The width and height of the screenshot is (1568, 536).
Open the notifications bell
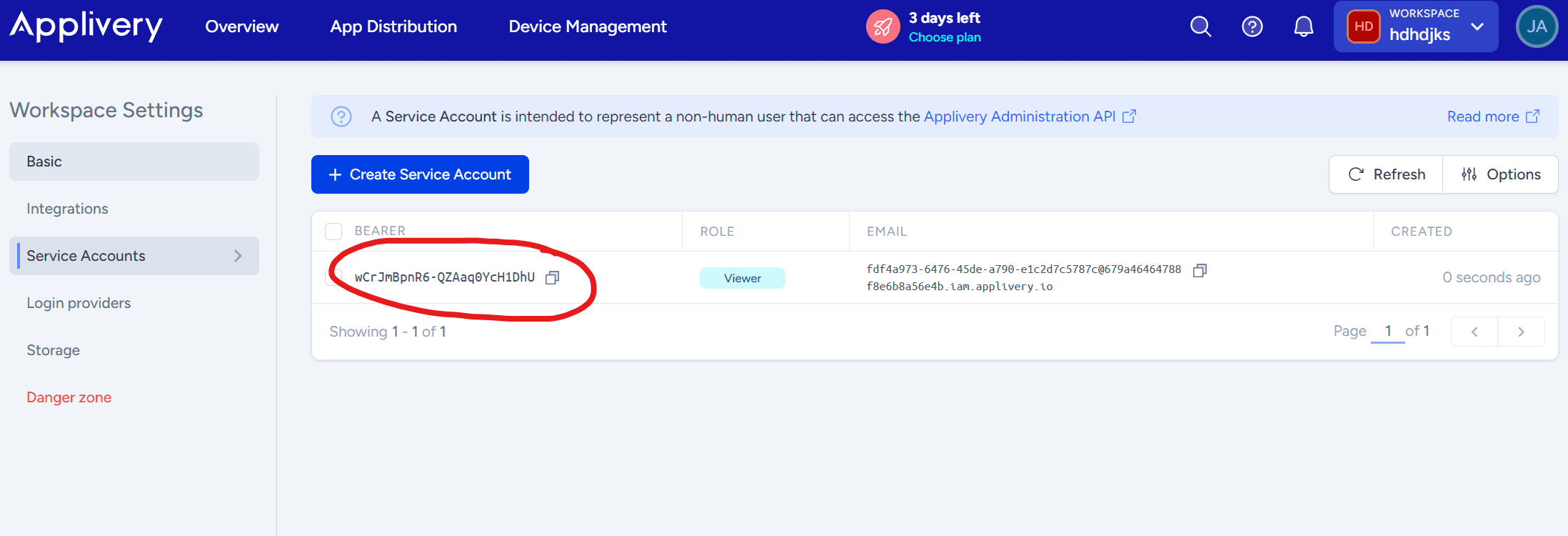coord(1304,27)
